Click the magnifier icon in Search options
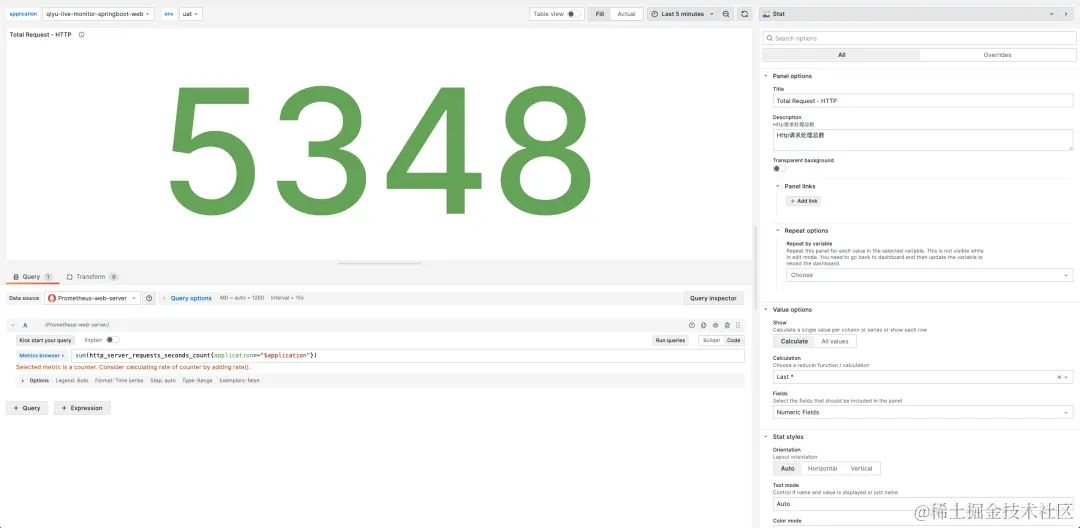The width and height of the screenshot is (1080, 528). 769,39
